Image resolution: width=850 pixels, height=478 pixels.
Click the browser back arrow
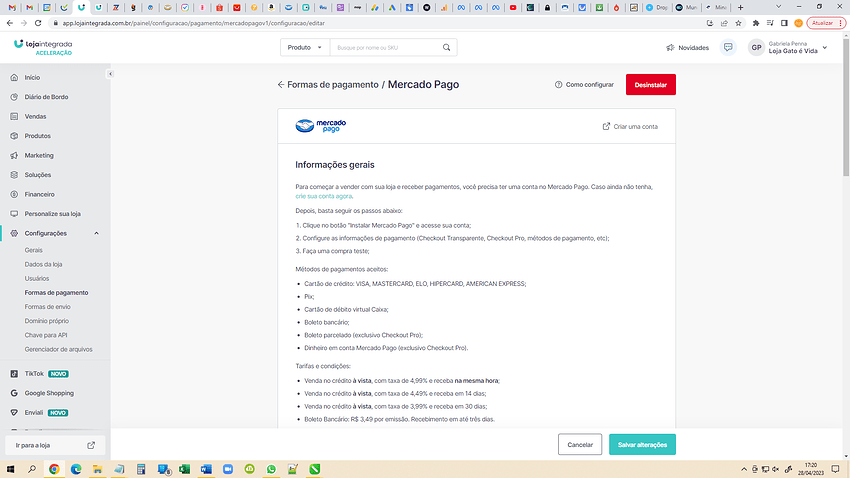10,23
